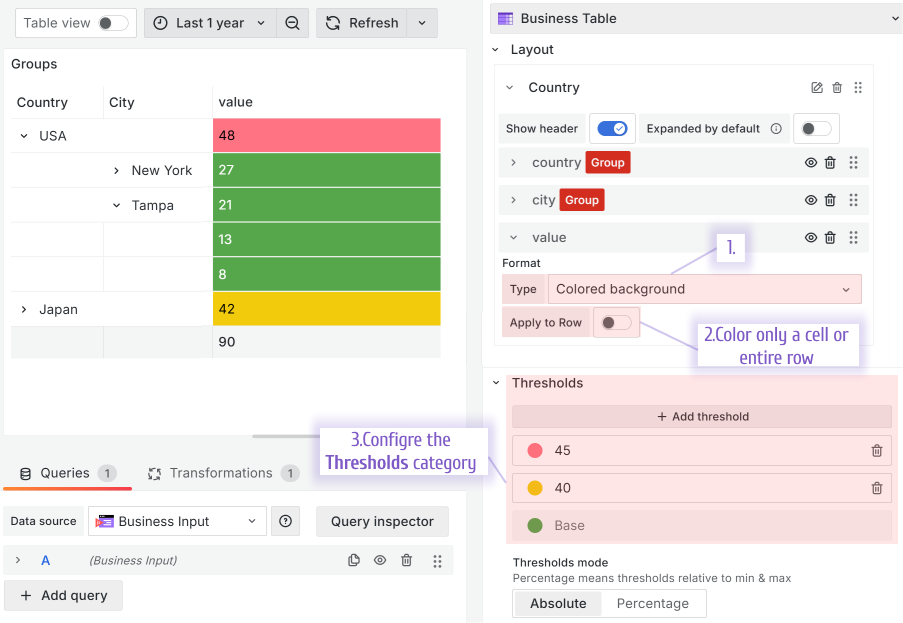Delete the Country layout group via trash icon
The image size is (903, 623).
pos(838,88)
